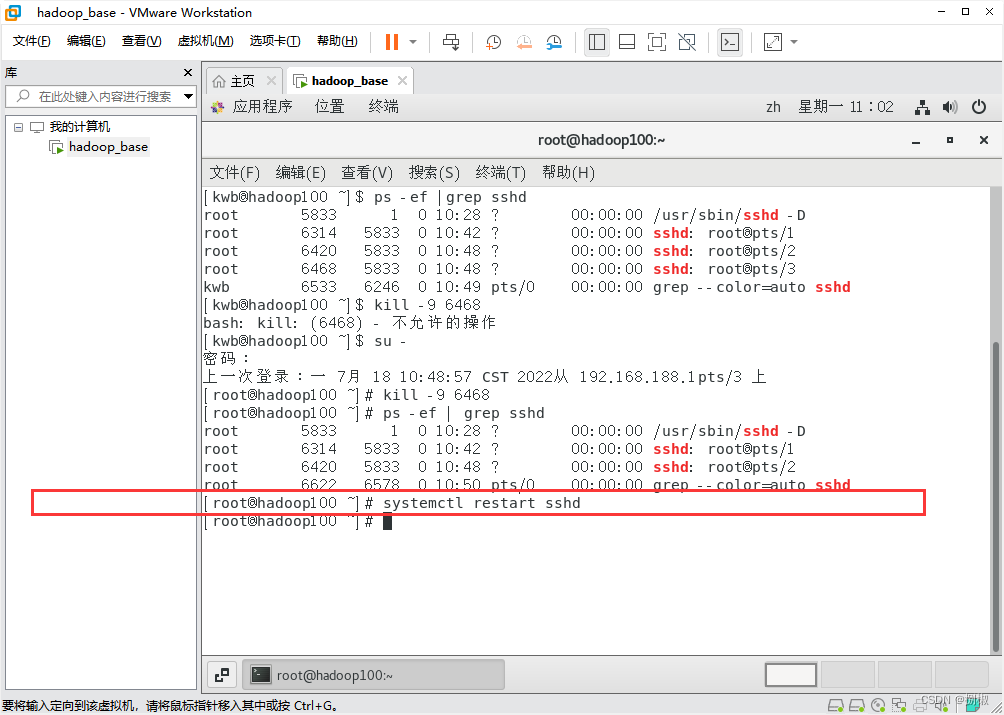Select the root@hadoop100:~ taskbar button
The width and height of the screenshot is (1004, 715).
(374, 675)
